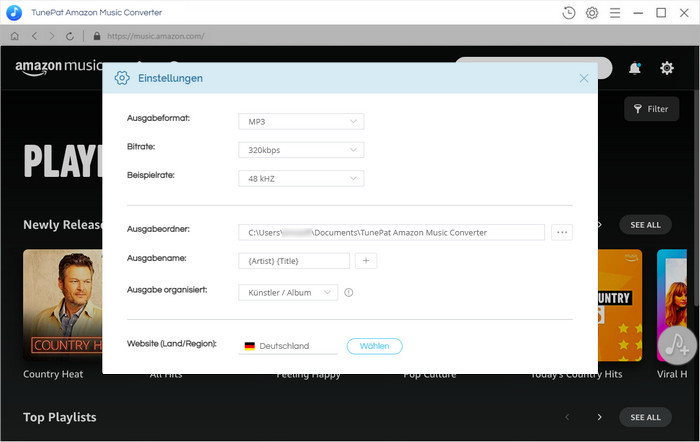The height and width of the screenshot is (442, 700).
Task: Click the Wählen region button
Action: click(x=375, y=346)
